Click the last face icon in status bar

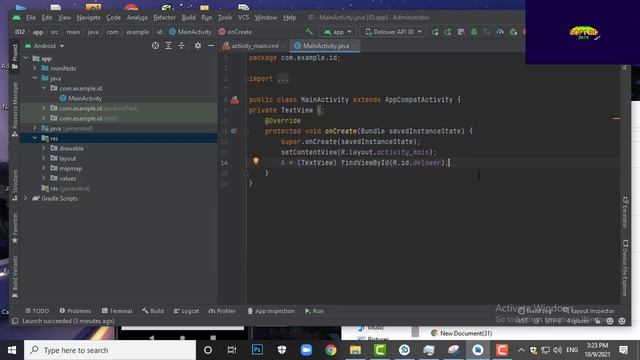(x=622, y=321)
